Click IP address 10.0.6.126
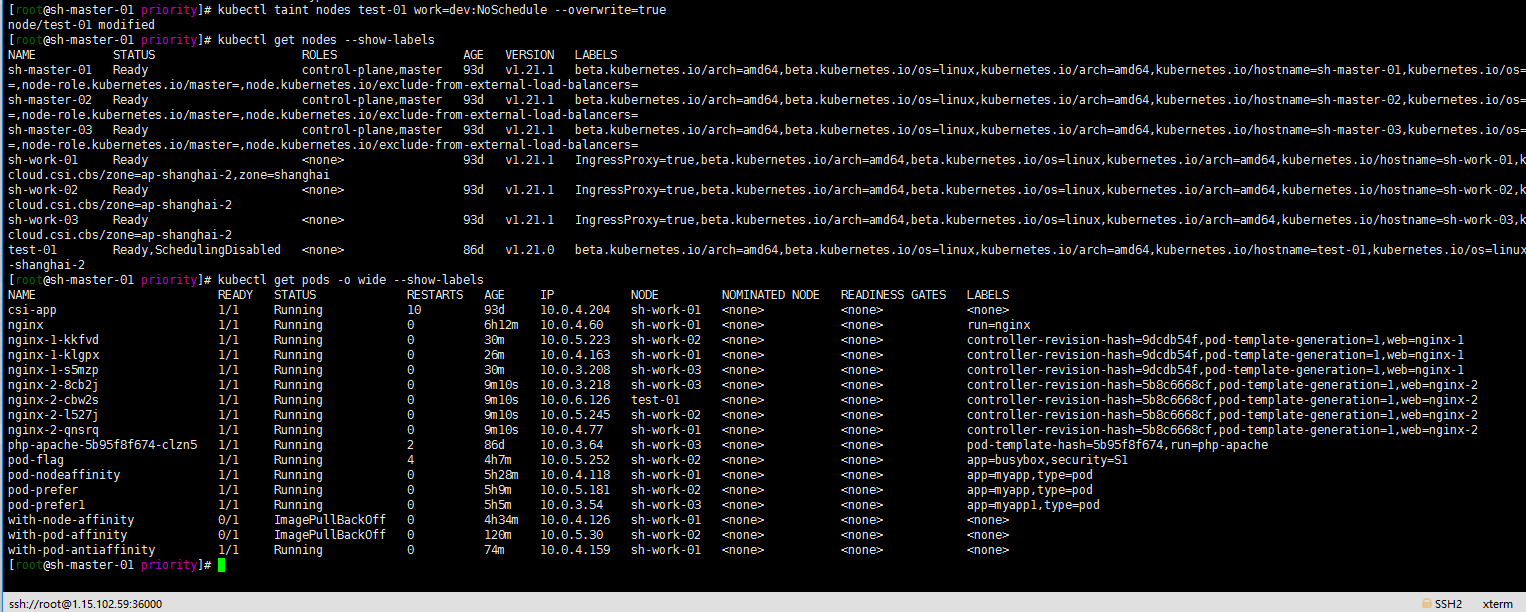Image resolution: width=1526 pixels, height=612 pixels. tap(575, 399)
